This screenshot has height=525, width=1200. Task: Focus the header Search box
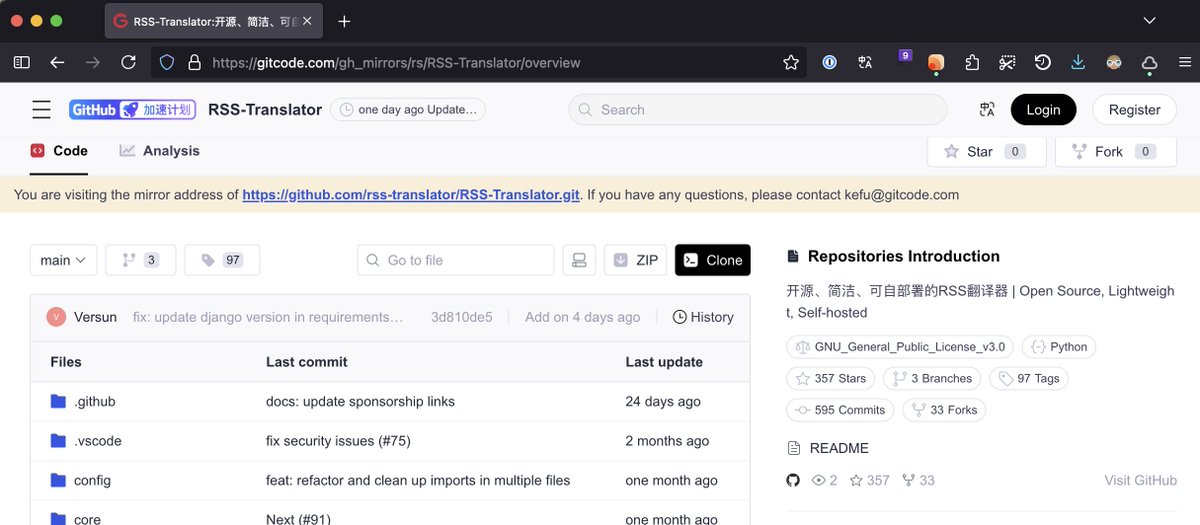[757, 110]
